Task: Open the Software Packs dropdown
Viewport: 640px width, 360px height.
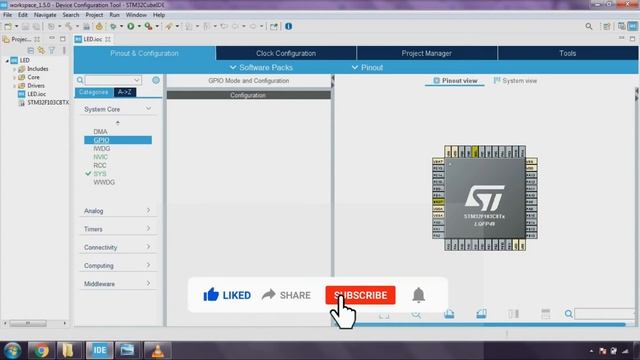Action: 261,67
